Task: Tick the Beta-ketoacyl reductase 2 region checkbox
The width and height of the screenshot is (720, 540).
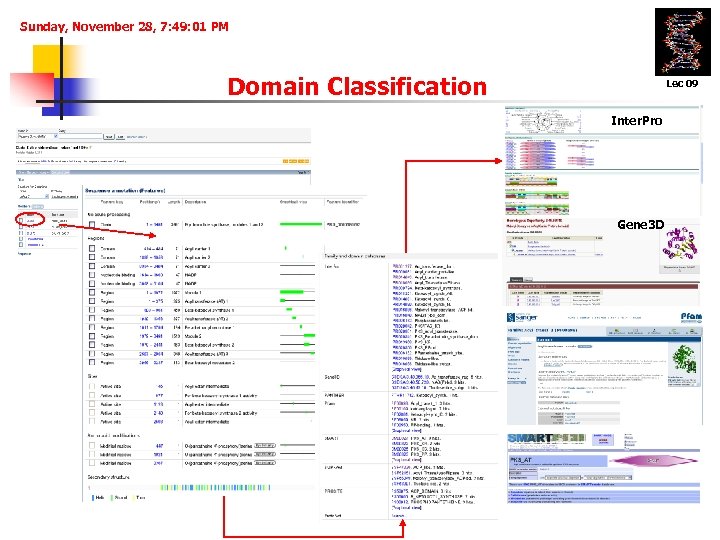Action: [92, 362]
